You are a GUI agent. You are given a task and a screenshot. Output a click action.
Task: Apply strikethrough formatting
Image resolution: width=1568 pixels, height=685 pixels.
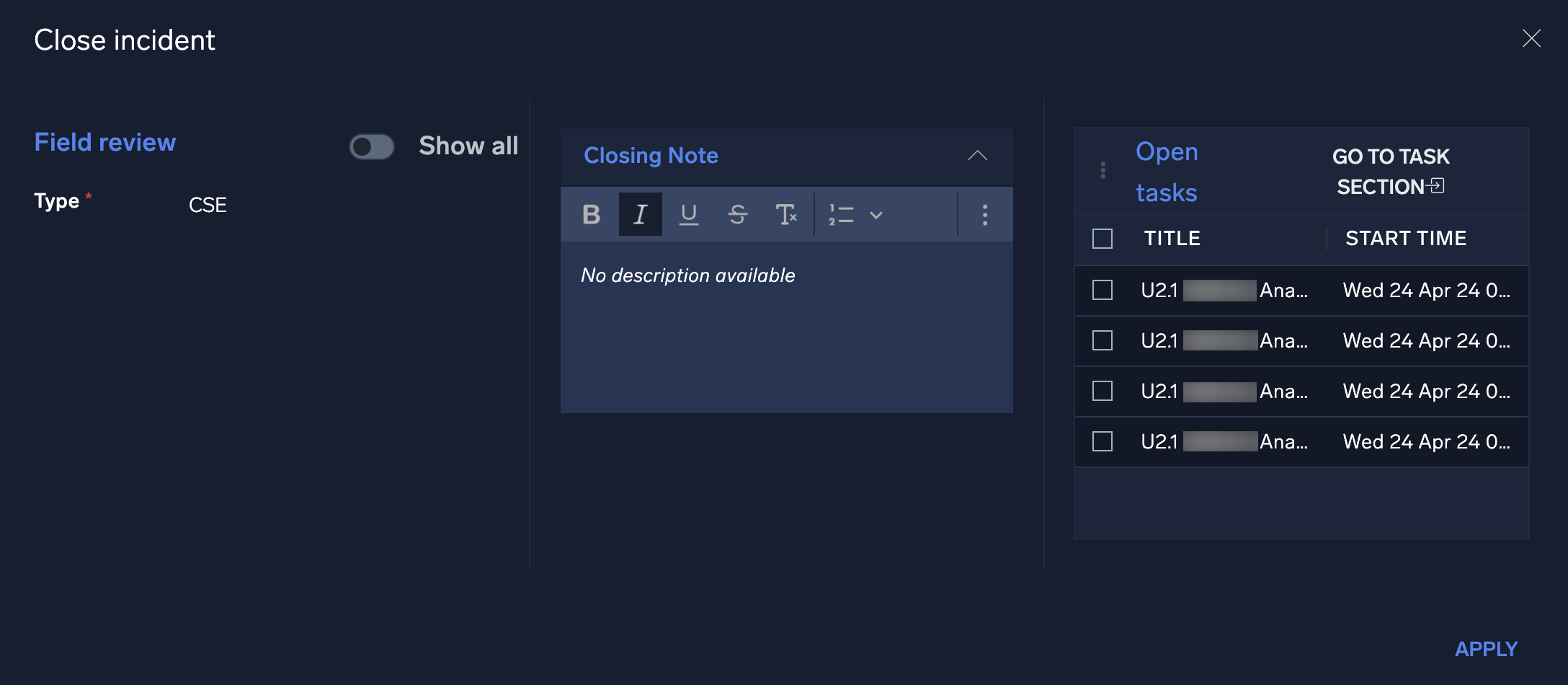738,214
